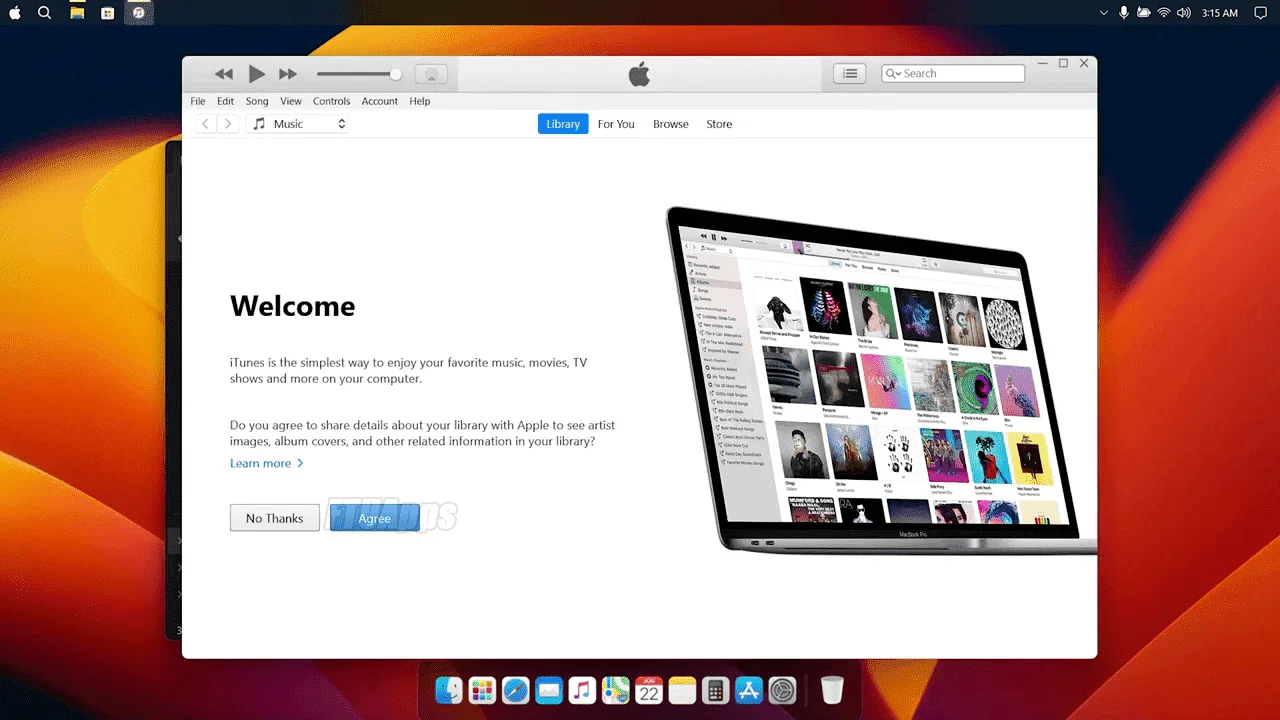Switch to the Browse tab

pyautogui.click(x=671, y=124)
